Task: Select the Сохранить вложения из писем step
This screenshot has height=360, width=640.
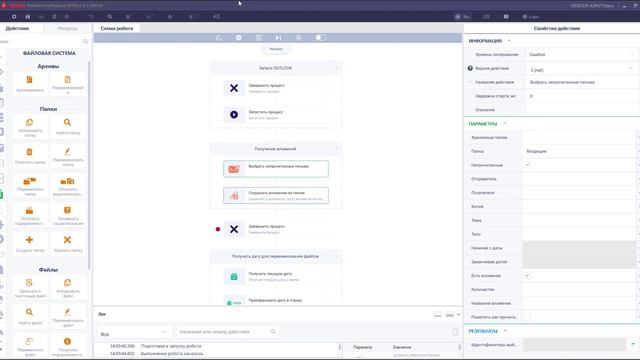Action: [276, 196]
